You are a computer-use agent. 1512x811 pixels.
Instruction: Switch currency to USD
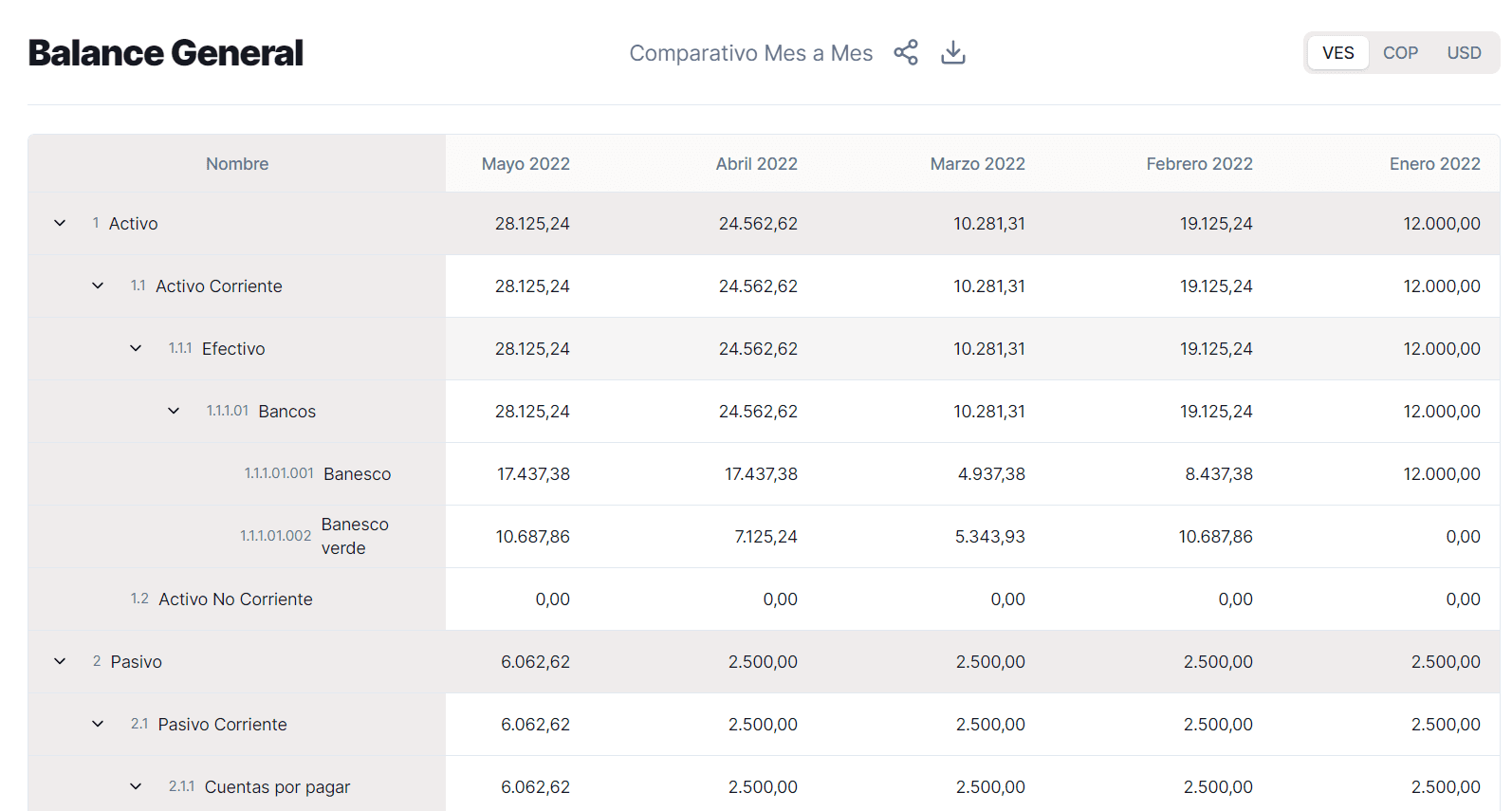point(1463,53)
